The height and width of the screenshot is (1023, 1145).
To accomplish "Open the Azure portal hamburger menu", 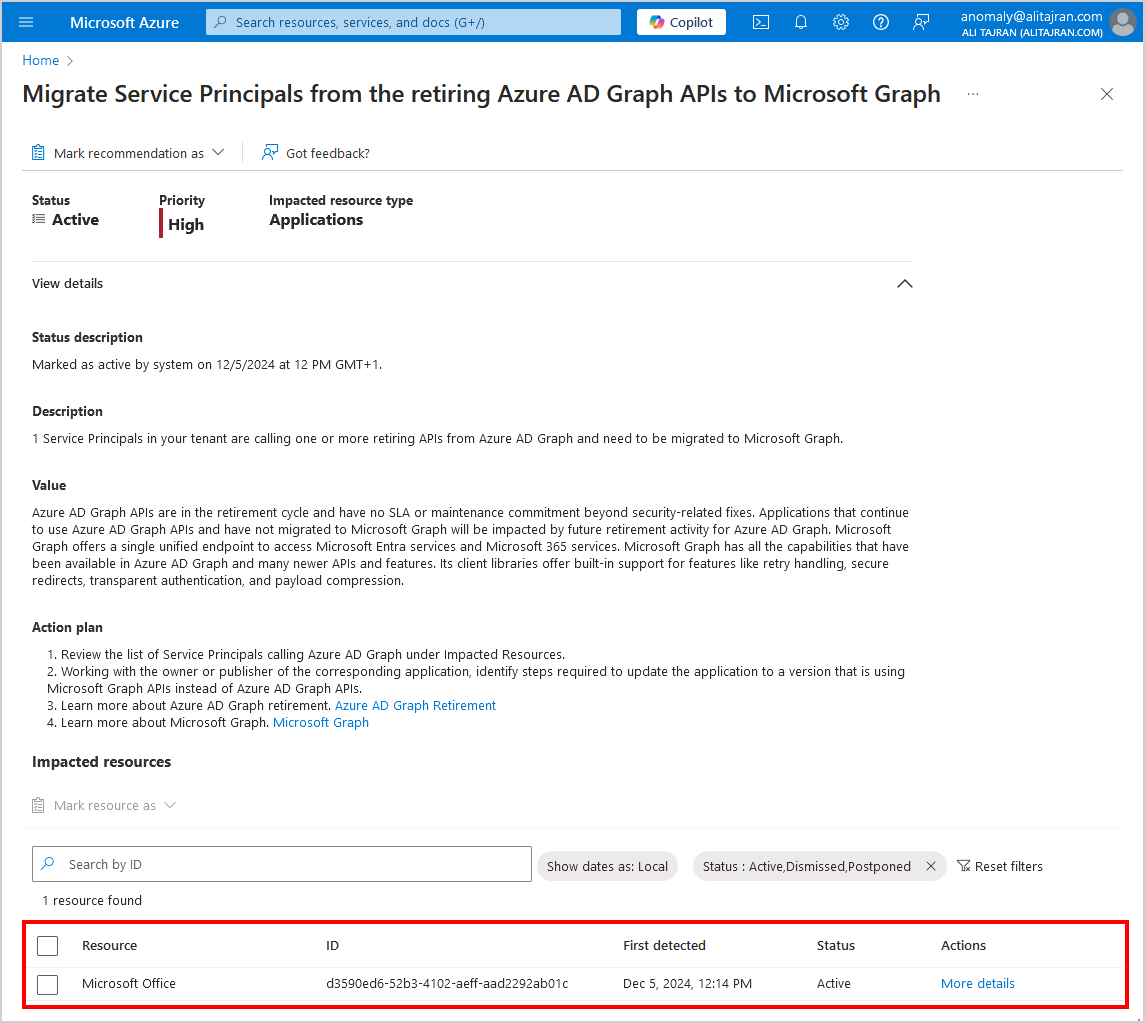I will point(26,22).
